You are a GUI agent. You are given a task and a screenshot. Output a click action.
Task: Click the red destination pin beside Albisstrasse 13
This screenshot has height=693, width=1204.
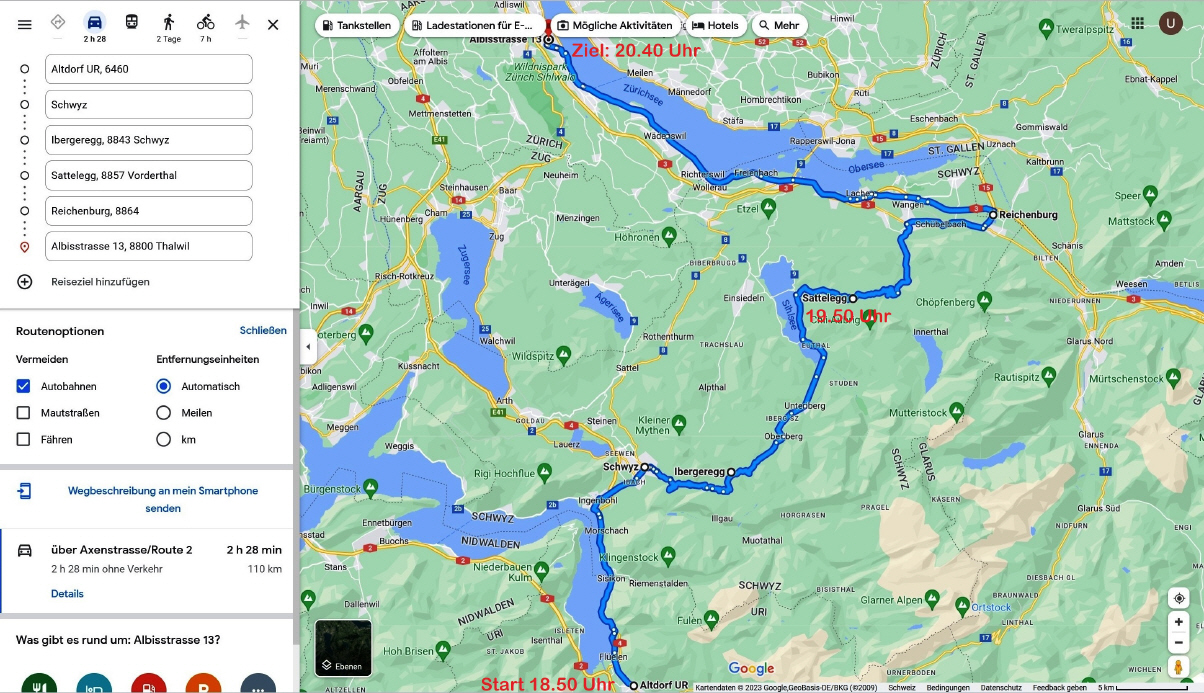(25, 247)
